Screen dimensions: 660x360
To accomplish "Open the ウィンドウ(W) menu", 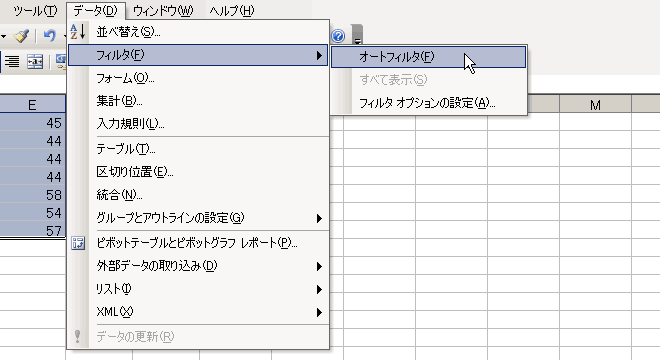I will point(163,11).
